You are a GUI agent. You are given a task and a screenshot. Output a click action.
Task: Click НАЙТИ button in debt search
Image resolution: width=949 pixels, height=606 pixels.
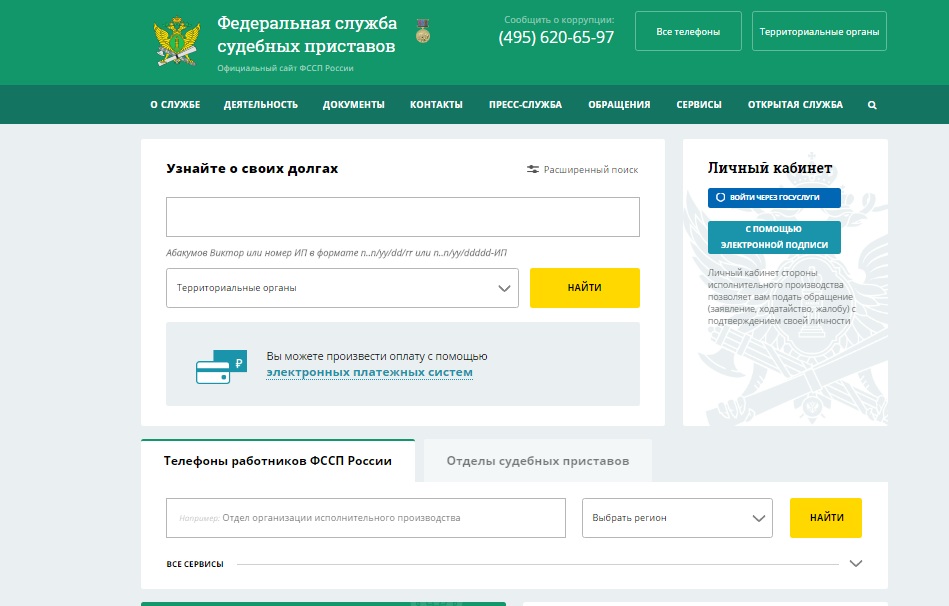(x=585, y=288)
